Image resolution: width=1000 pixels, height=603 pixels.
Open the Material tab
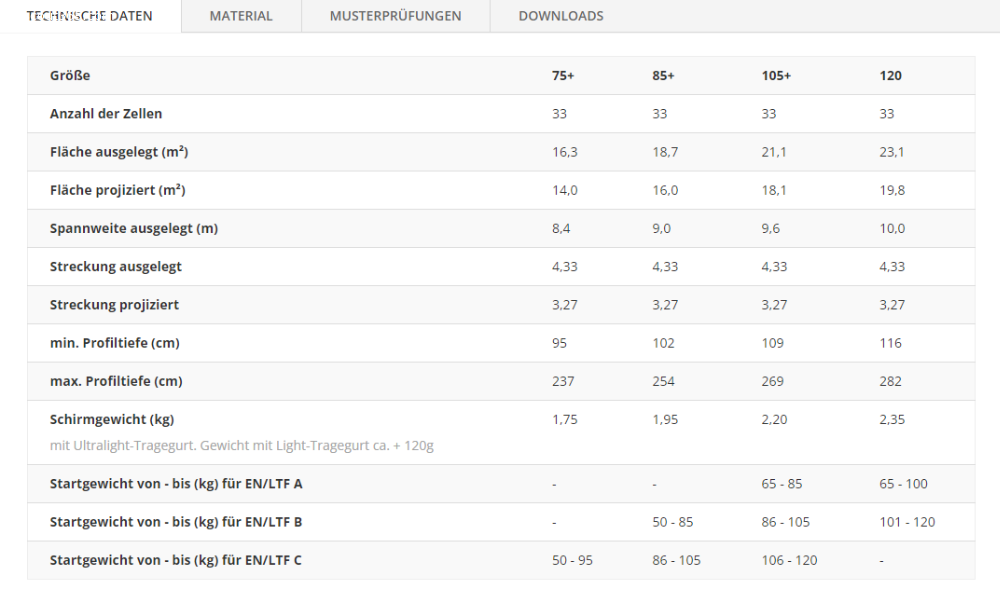tap(241, 16)
